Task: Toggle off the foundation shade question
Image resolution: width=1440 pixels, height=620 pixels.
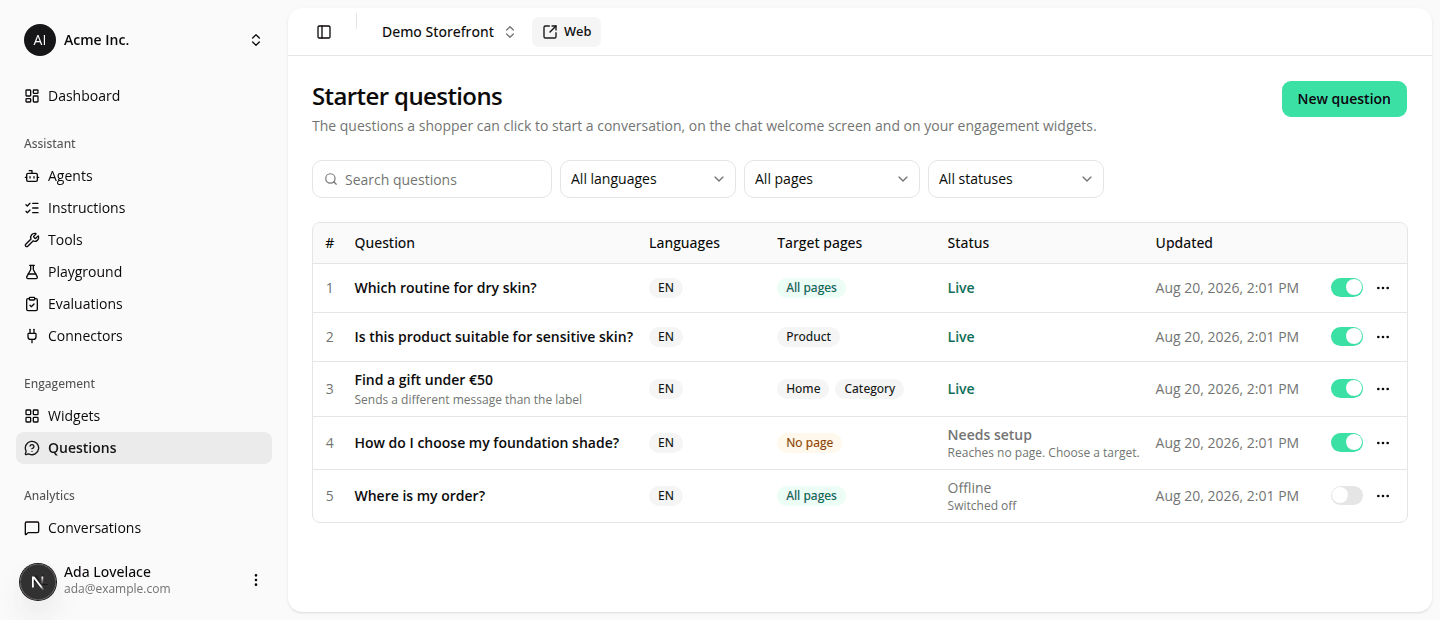Action: 1347,443
